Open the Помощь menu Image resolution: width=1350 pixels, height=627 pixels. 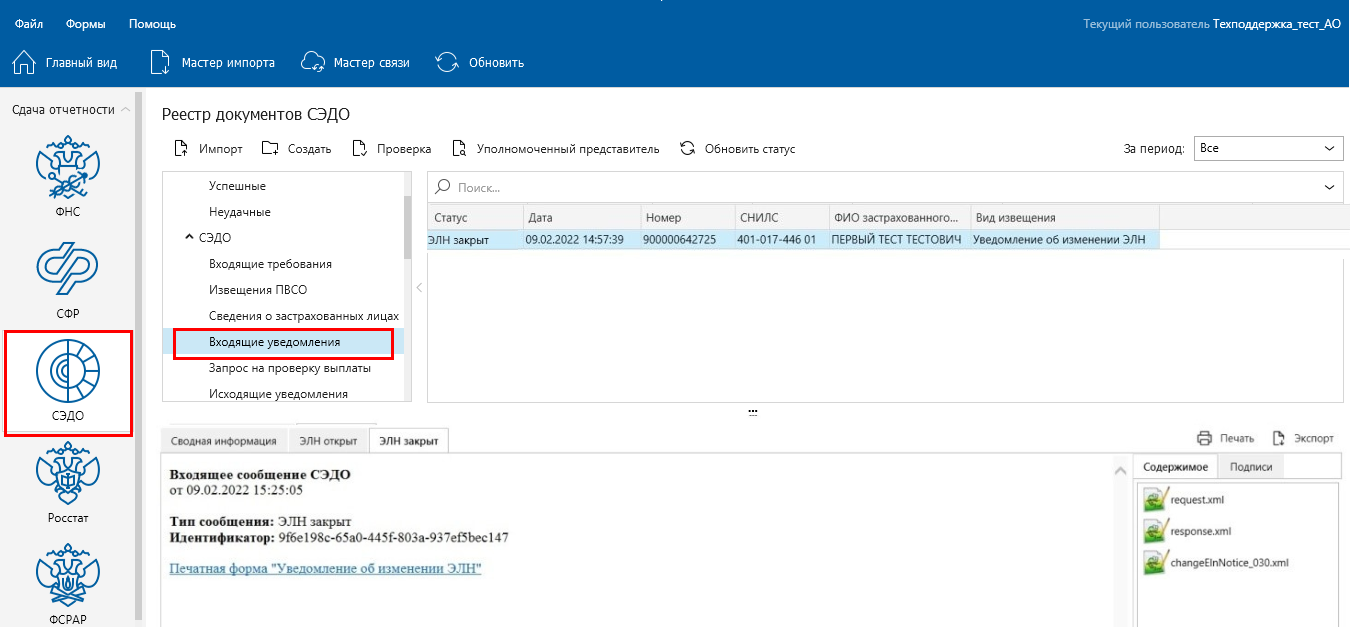coord(152,23)
